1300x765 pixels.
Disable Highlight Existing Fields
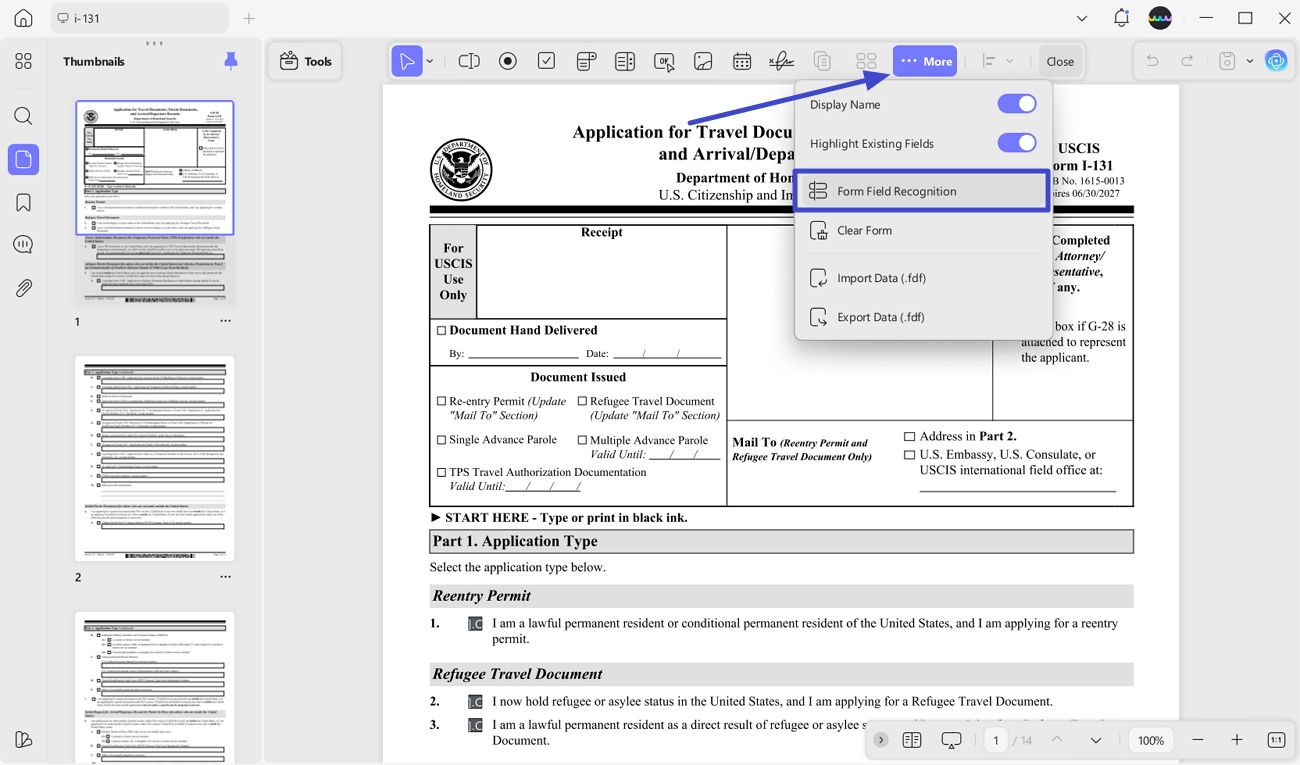pyautogui.click(x=1016, y=142)
